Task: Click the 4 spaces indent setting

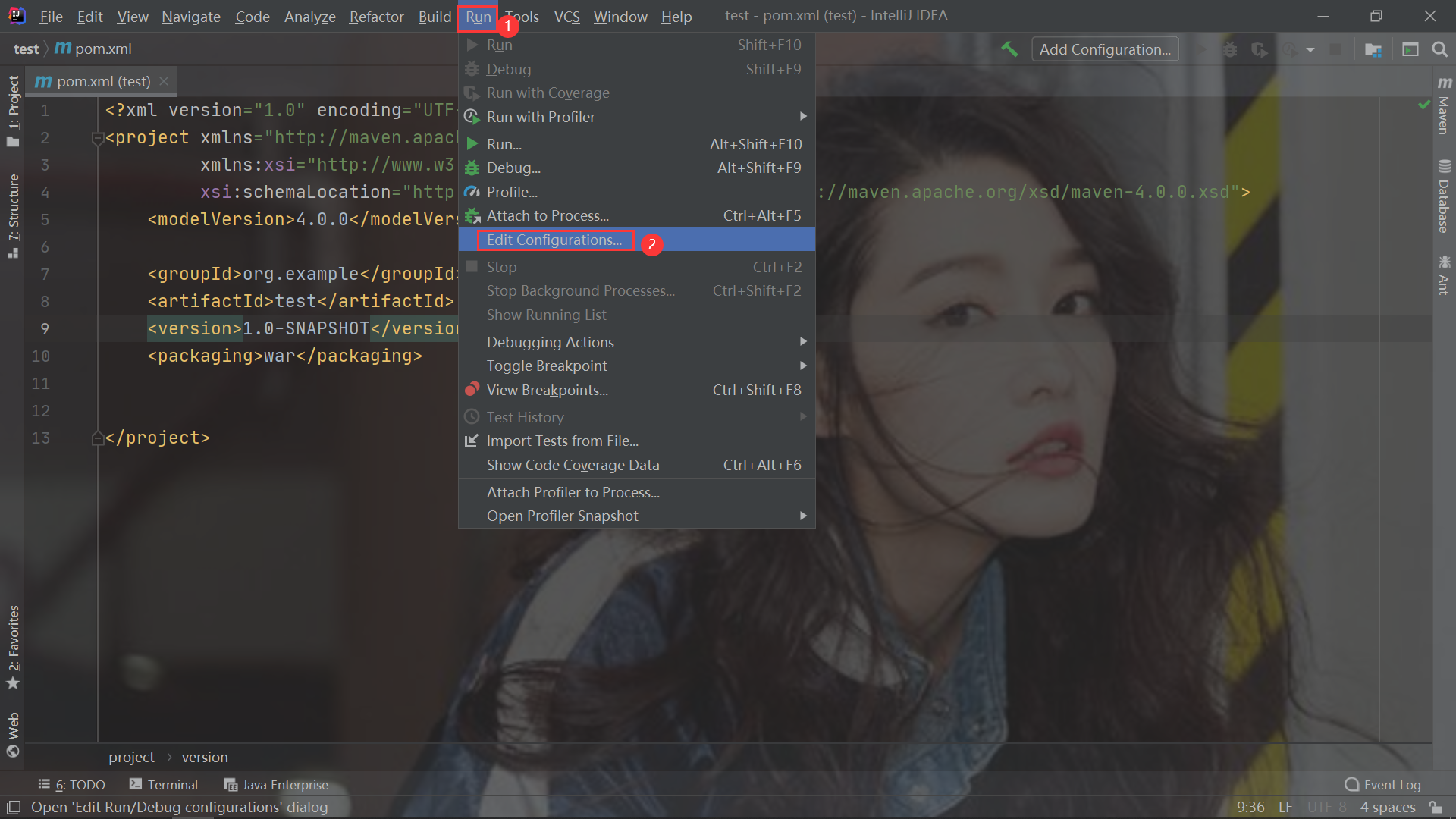Action: [1387, 808]
